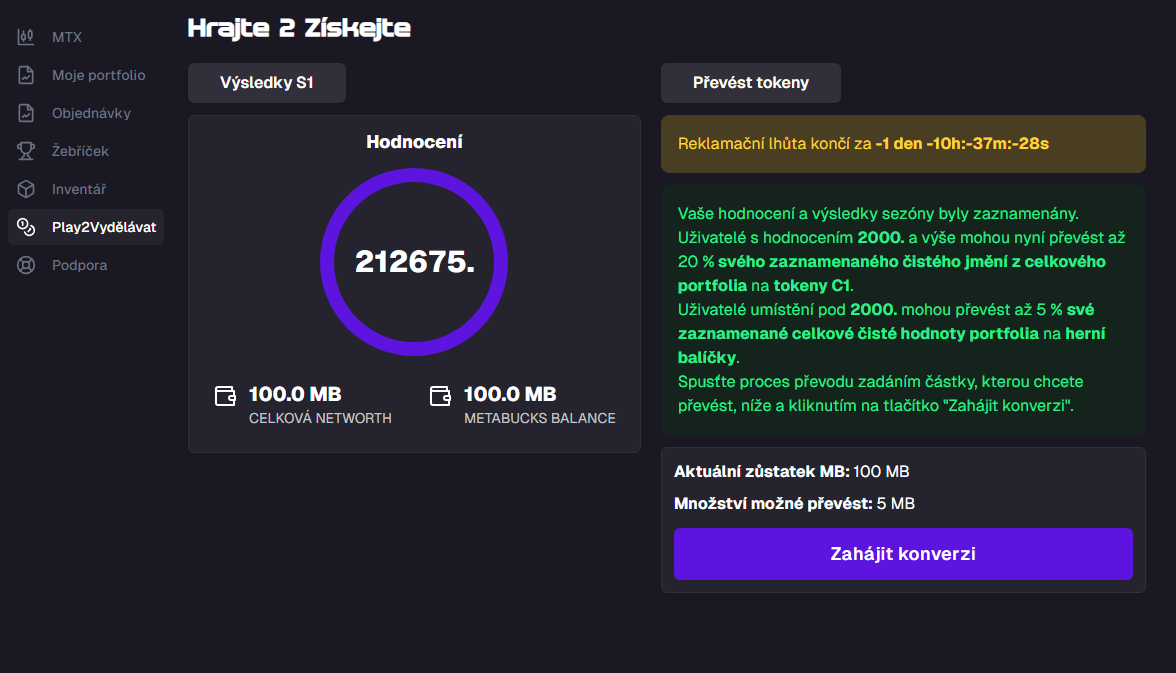Click the Aktuální zůstatek MB: 100 MB line
Screen dimensions: 1176x673
[791, 472]
